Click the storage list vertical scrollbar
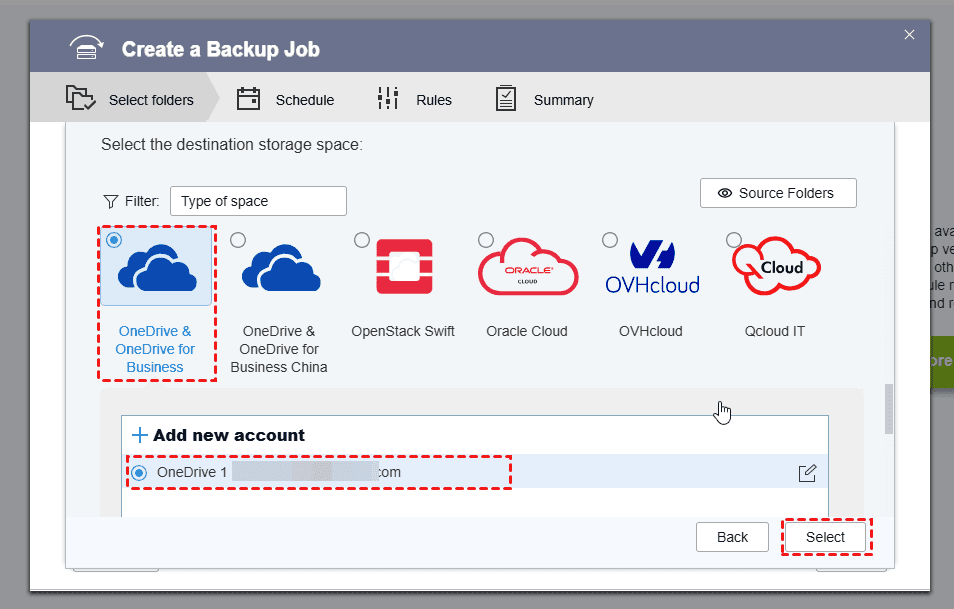Viewport: 954px width, 609px height. tap(889, 409)
